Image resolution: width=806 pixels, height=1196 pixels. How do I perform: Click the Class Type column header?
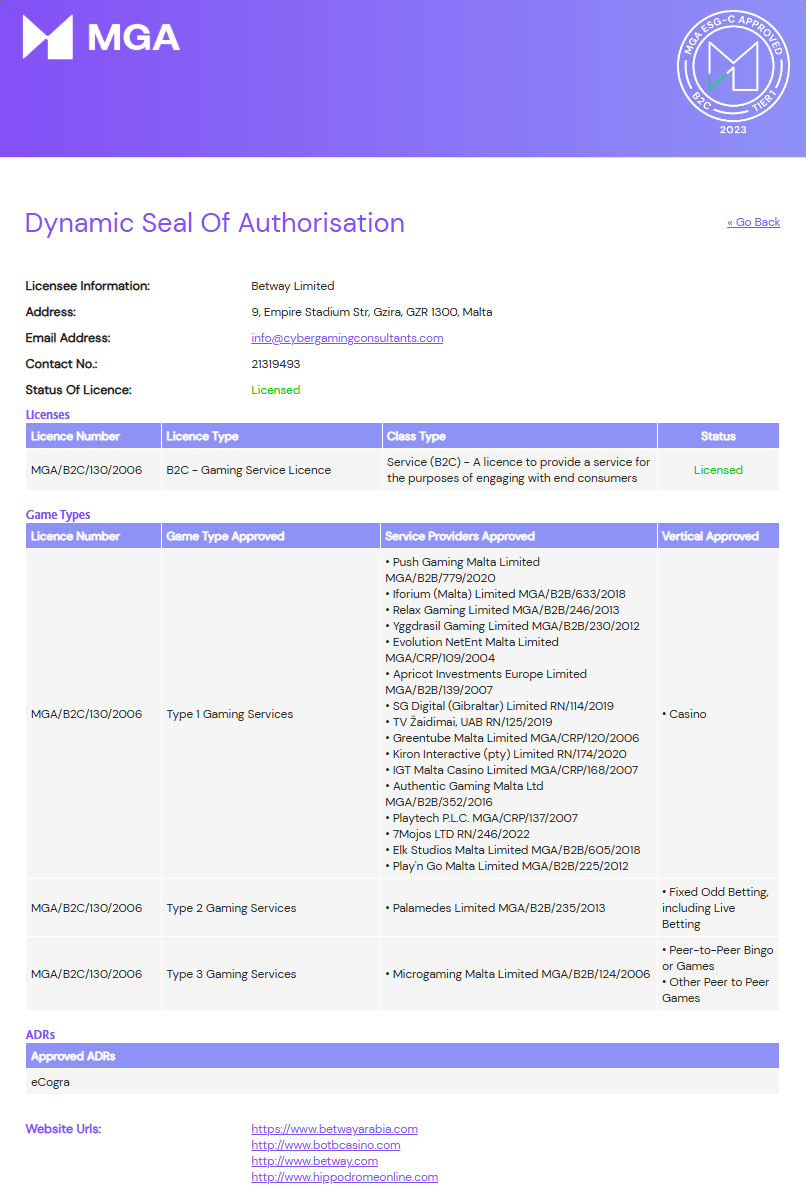point(519,436)
